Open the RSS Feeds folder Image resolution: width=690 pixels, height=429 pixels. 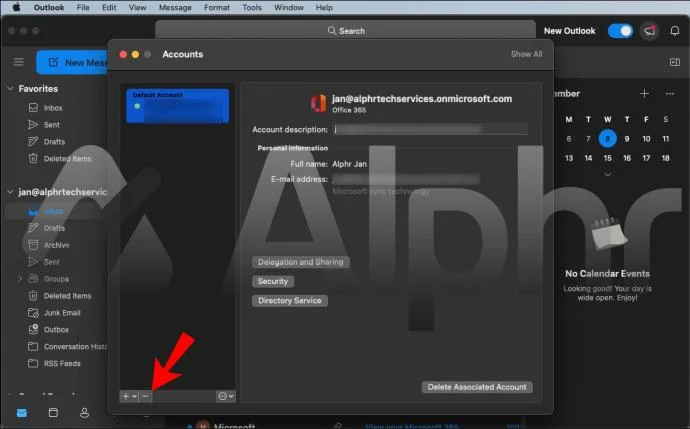[62, 363]
